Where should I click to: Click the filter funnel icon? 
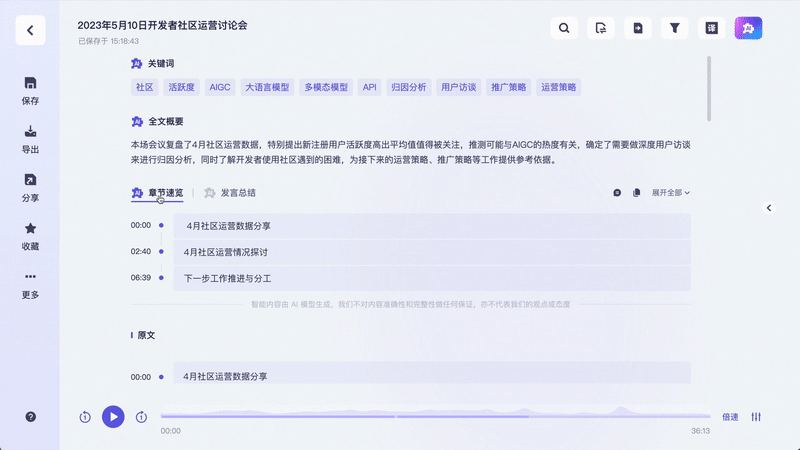point(675,29)
